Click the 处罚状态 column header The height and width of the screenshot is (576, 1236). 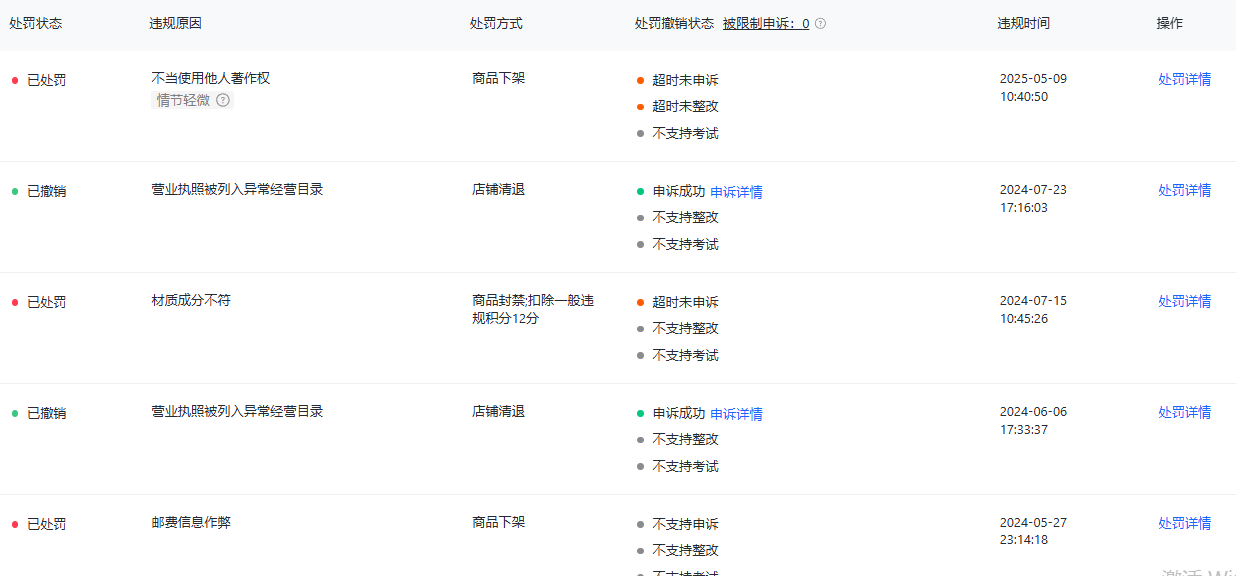pos(36,23)
